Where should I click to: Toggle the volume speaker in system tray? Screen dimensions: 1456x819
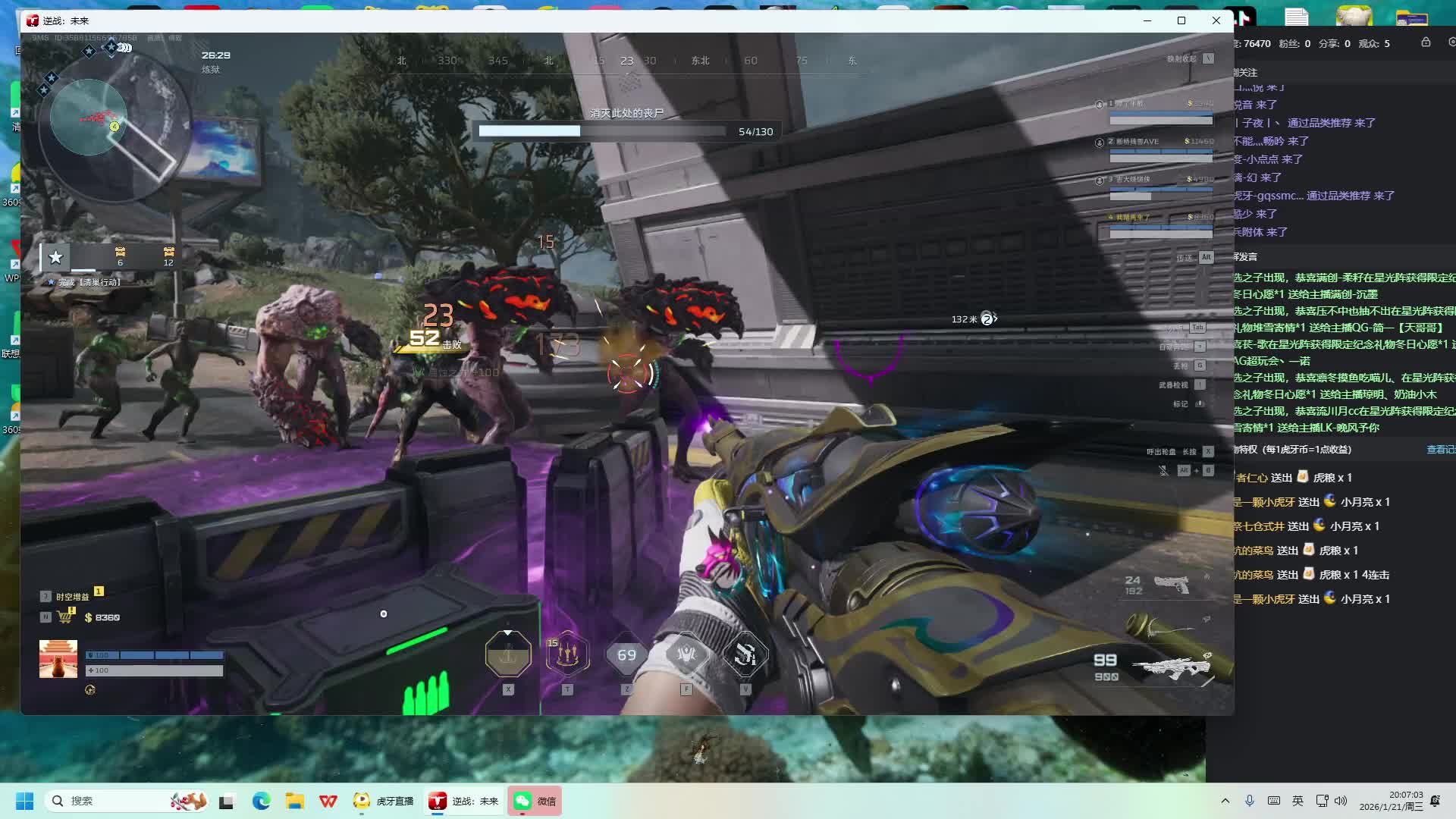click(x=1341, y=801)
